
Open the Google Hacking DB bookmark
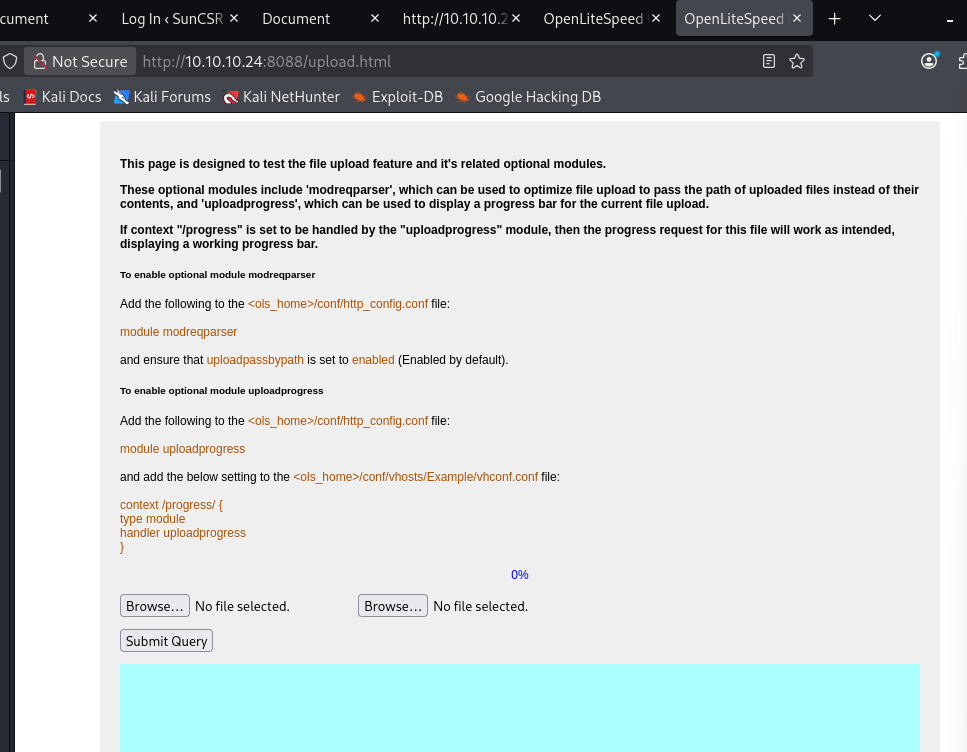click(528, 97)
